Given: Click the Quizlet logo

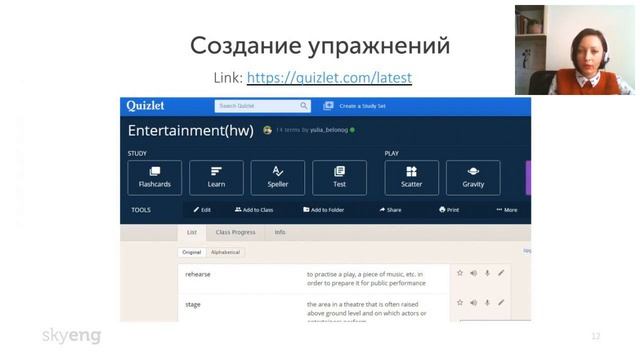Looking at the screenshot, I should point(145,106).
